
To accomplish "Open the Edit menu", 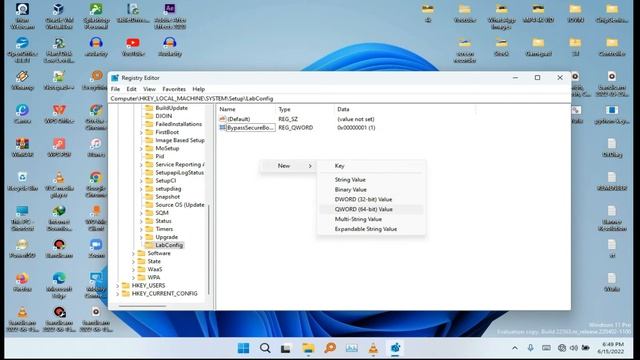I will point(131,89).
